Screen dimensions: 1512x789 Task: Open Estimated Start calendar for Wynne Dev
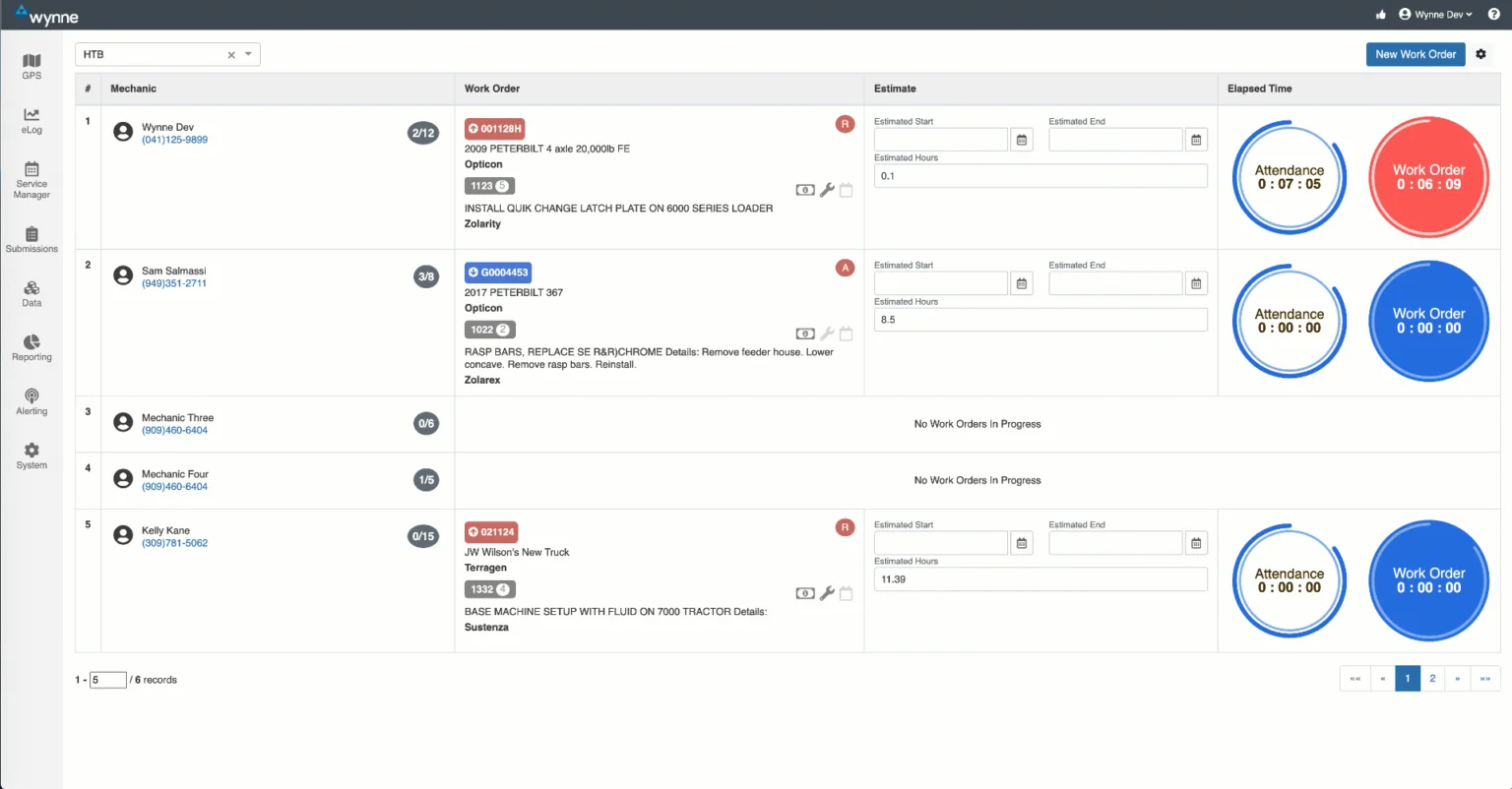pyautogui.click(x=1022, y=140)
